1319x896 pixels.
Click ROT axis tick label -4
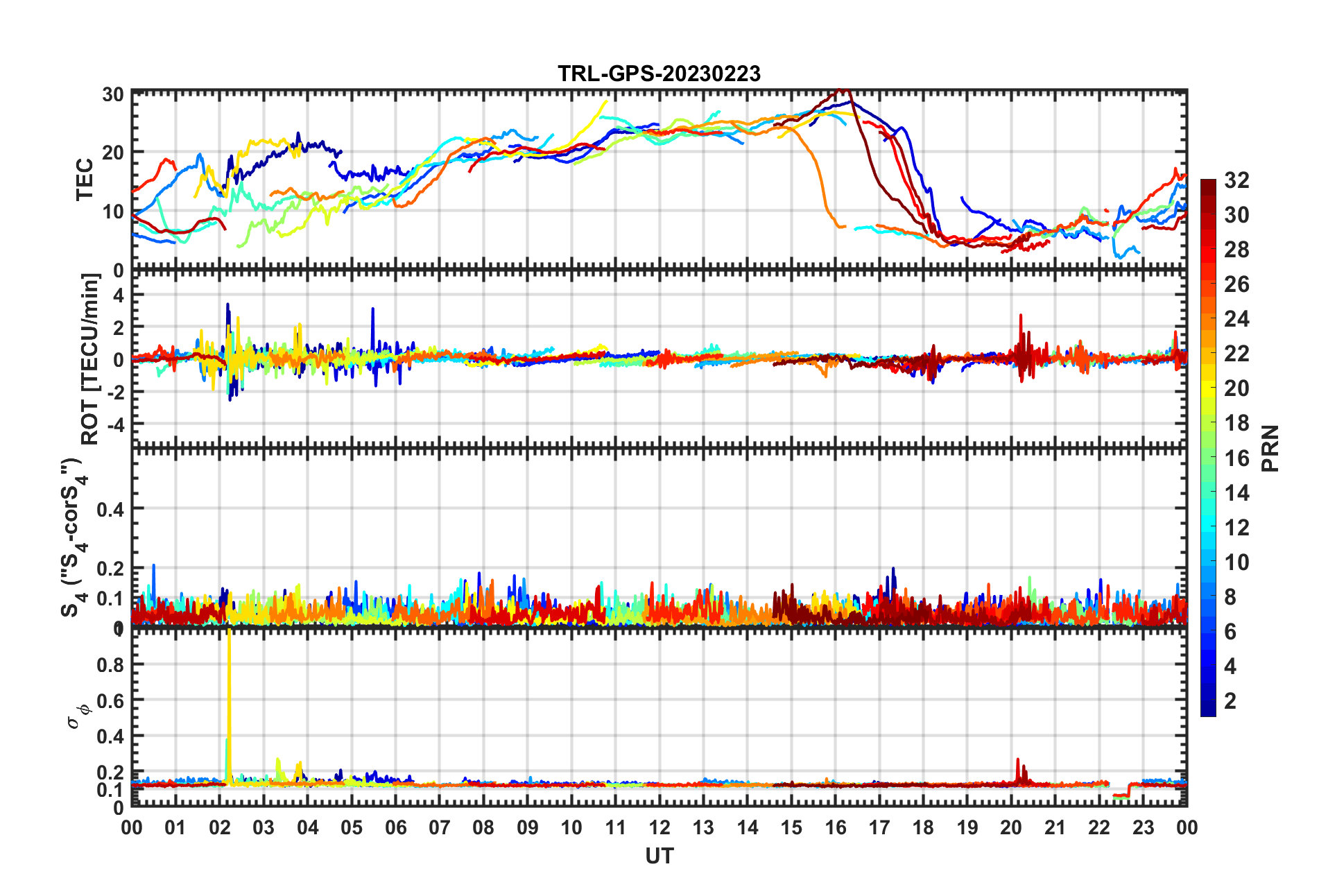click(x=115, y=424)
